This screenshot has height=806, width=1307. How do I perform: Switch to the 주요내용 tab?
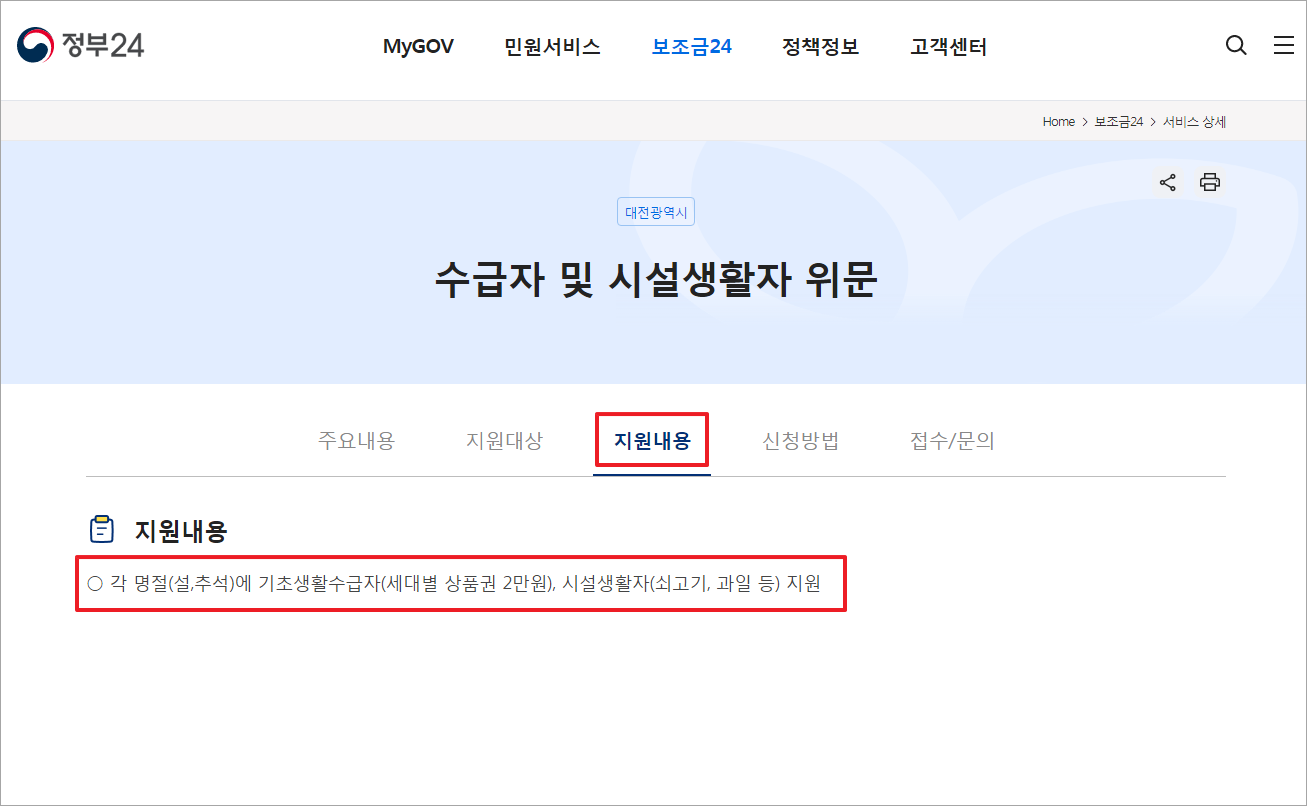coord(357,439)
